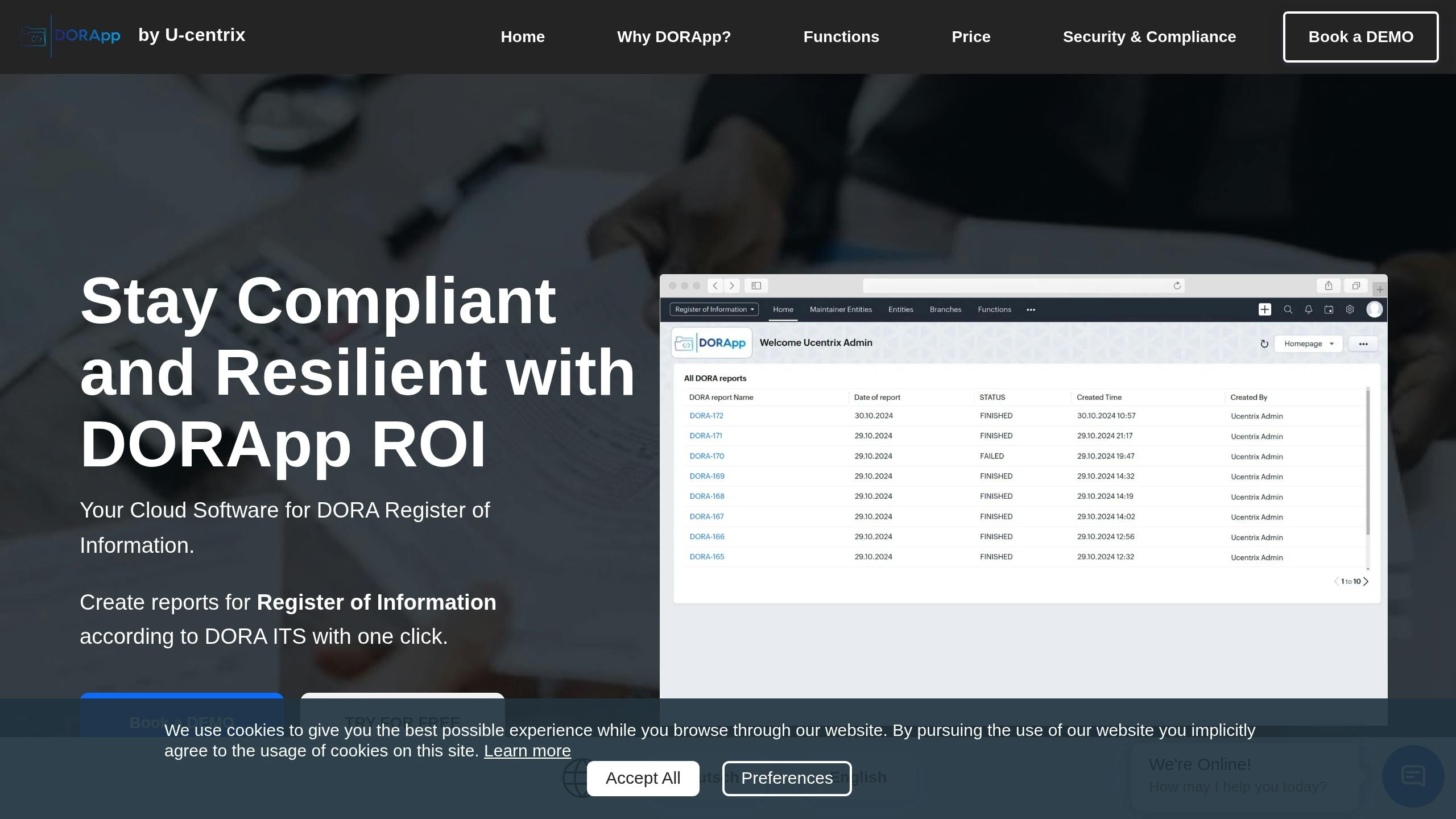
Task: Open the site header Functions menu item
Action: tap(841, 37)
